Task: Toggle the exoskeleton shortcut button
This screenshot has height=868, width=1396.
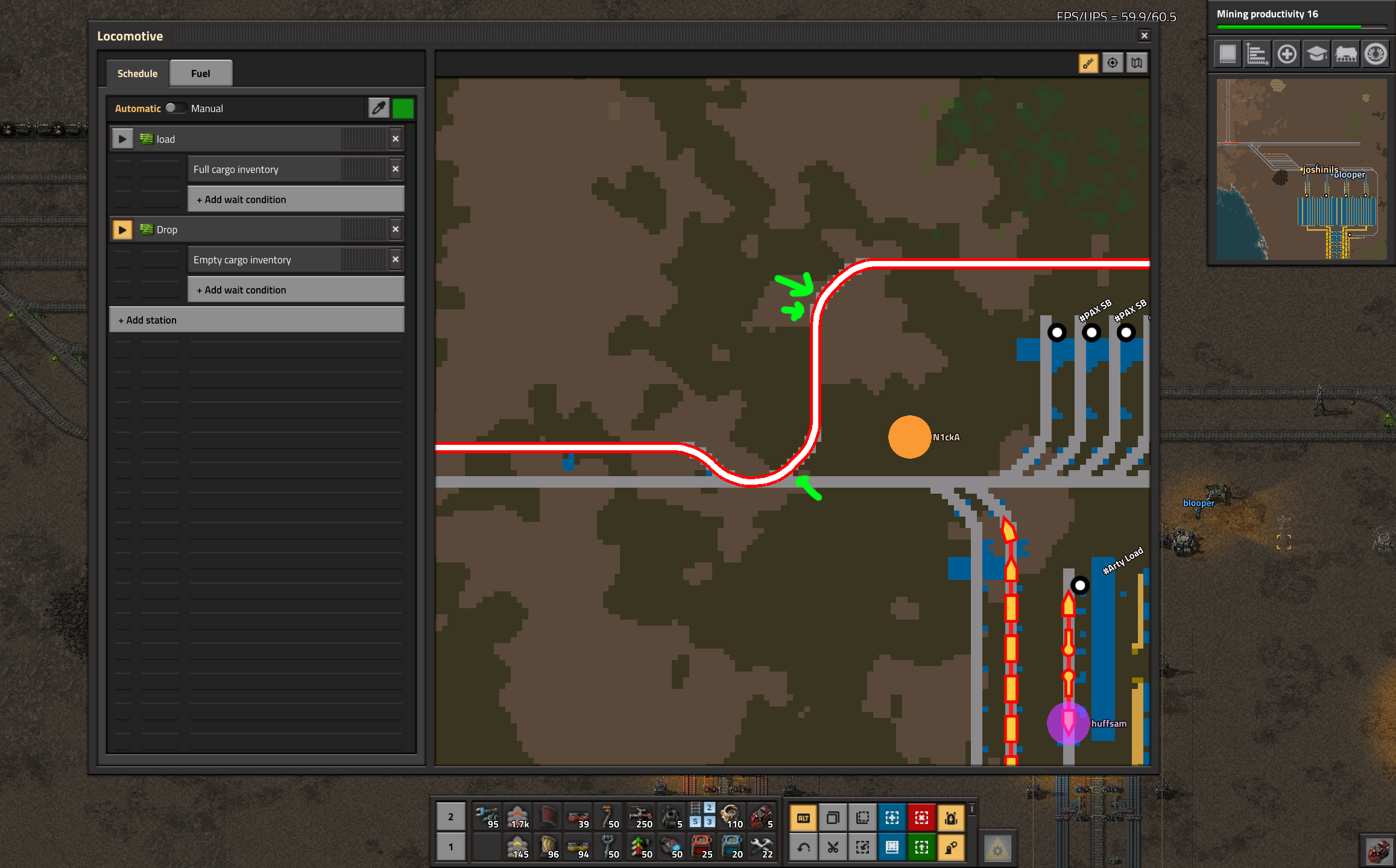Action: tap(951, 848)
